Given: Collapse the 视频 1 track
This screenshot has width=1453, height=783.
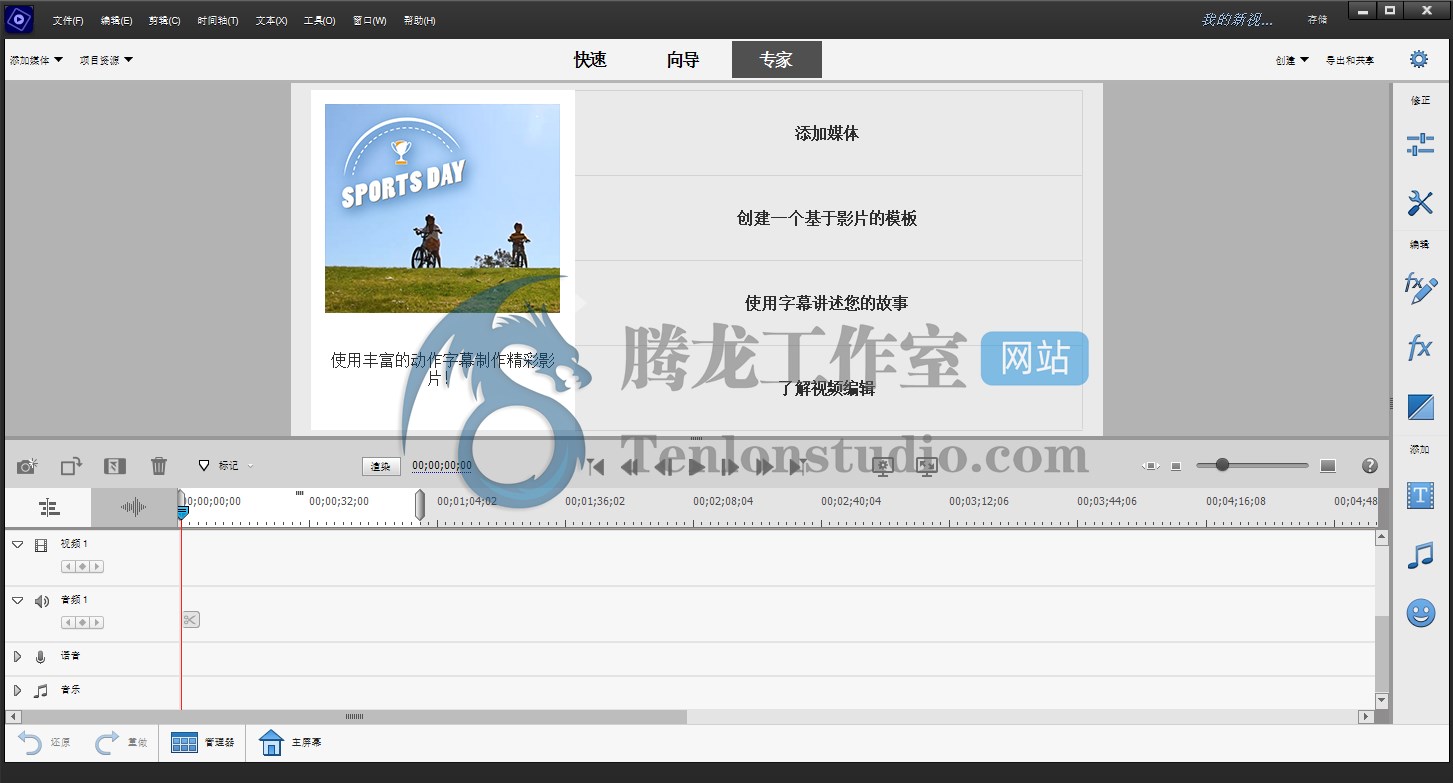Looking at the screenshot, I should point(17,545).
